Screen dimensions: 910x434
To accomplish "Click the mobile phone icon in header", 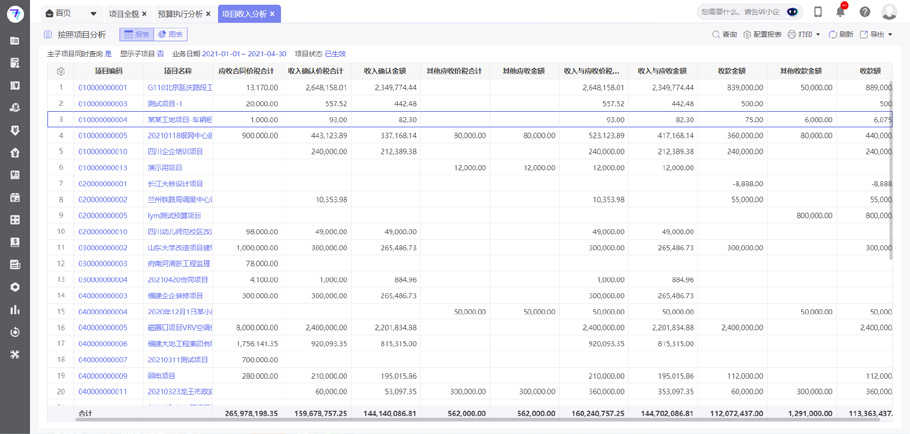I will pos(818,13).
